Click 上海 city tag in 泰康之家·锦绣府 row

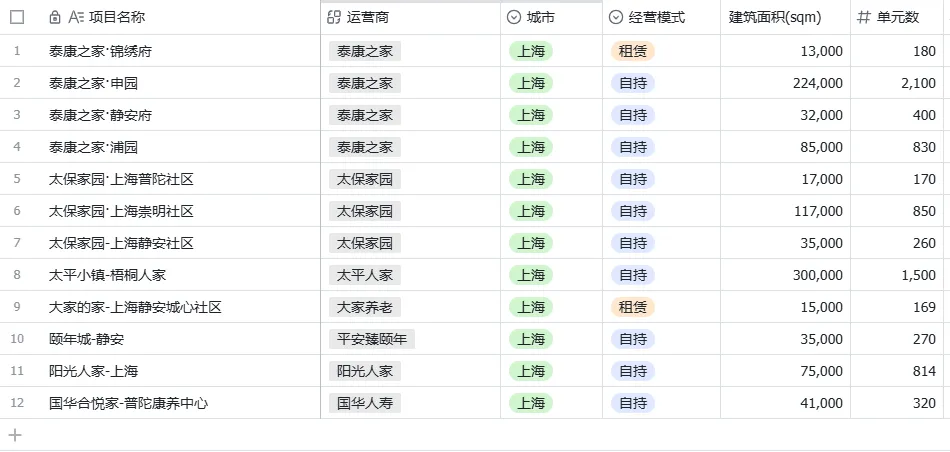click(x=531, y=51)
